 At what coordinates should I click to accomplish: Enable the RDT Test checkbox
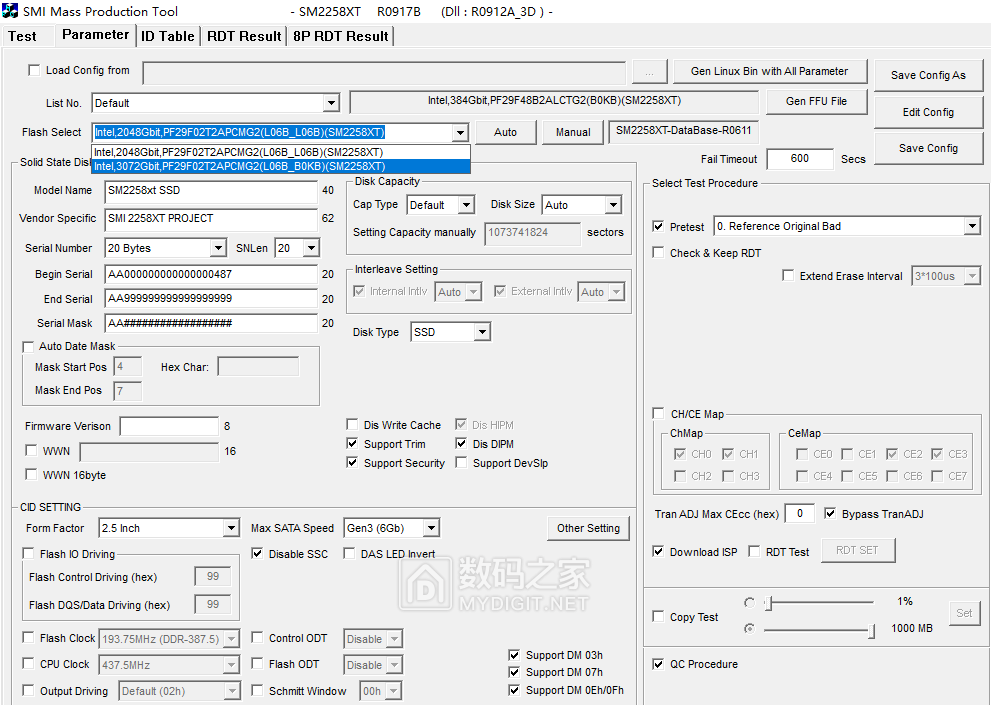(x=754, y=551)
